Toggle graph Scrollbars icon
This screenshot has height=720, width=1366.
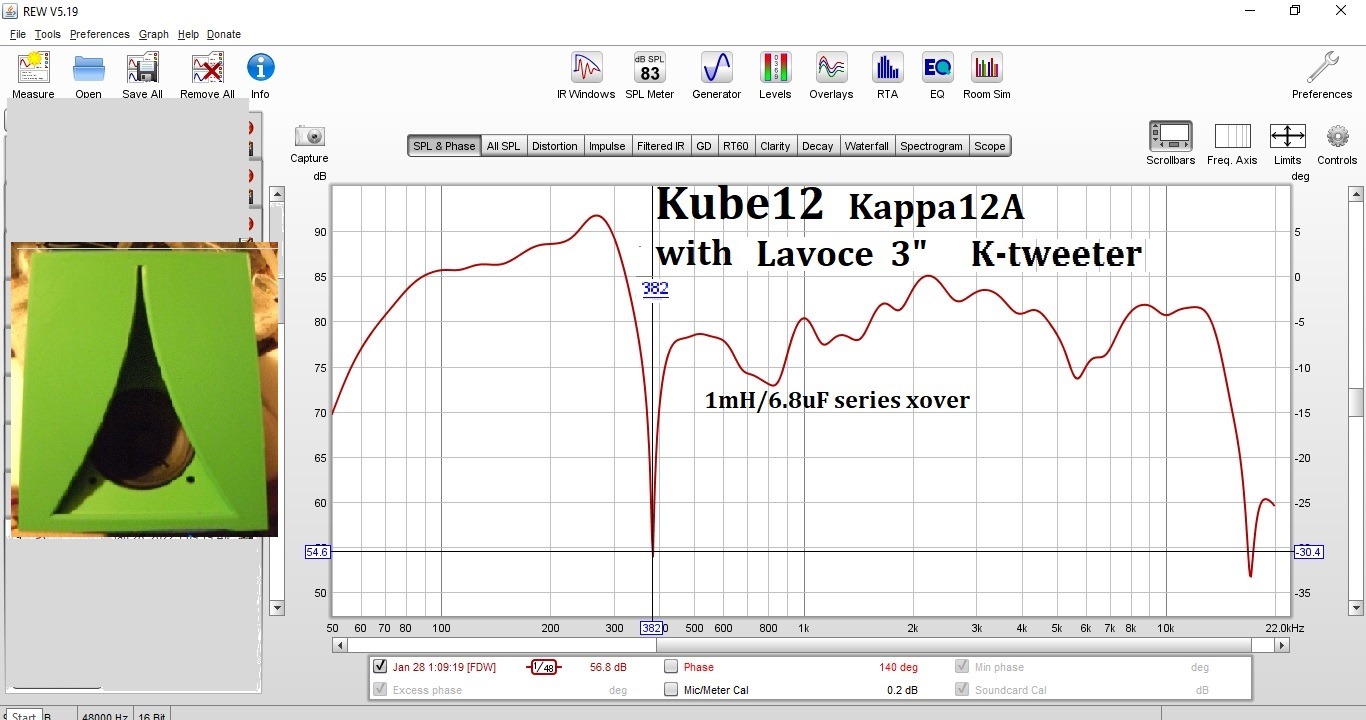(1170, 136)
